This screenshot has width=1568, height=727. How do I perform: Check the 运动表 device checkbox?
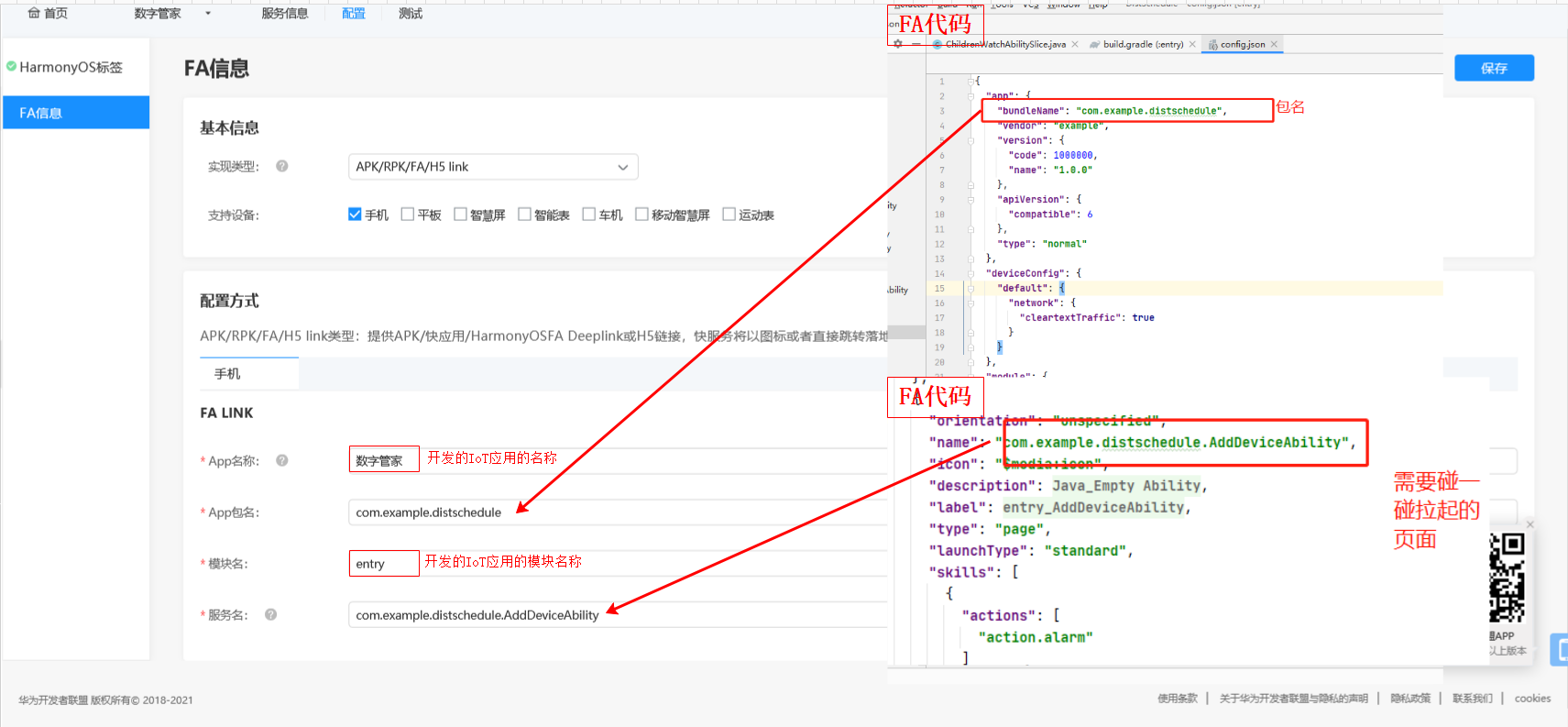729,215
